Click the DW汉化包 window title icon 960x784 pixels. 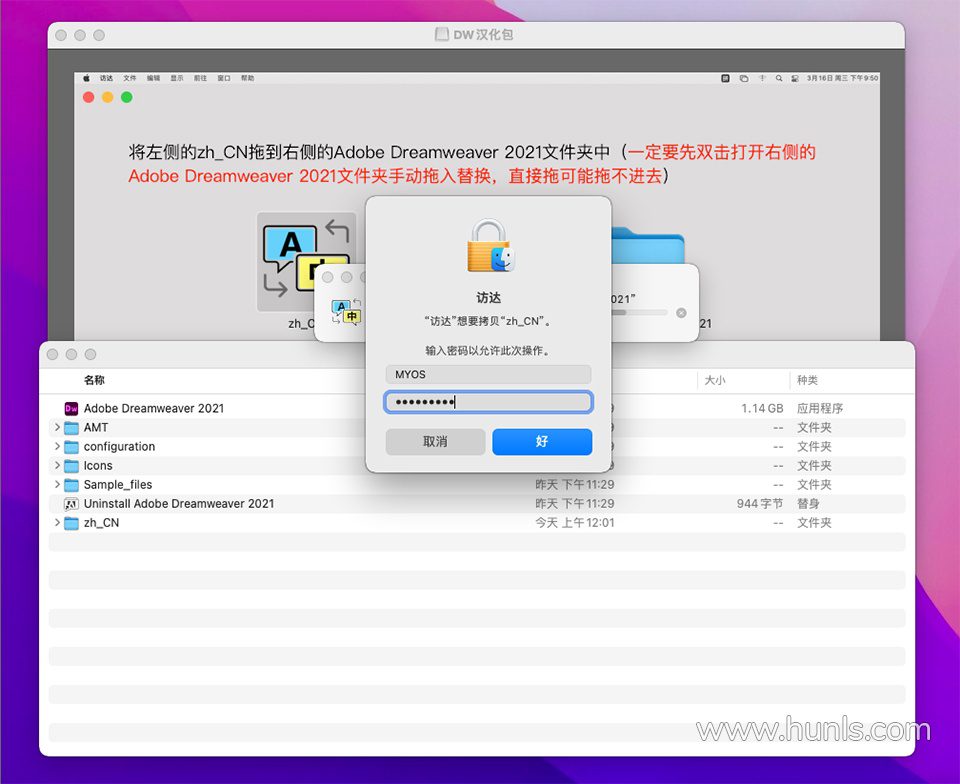441,34
